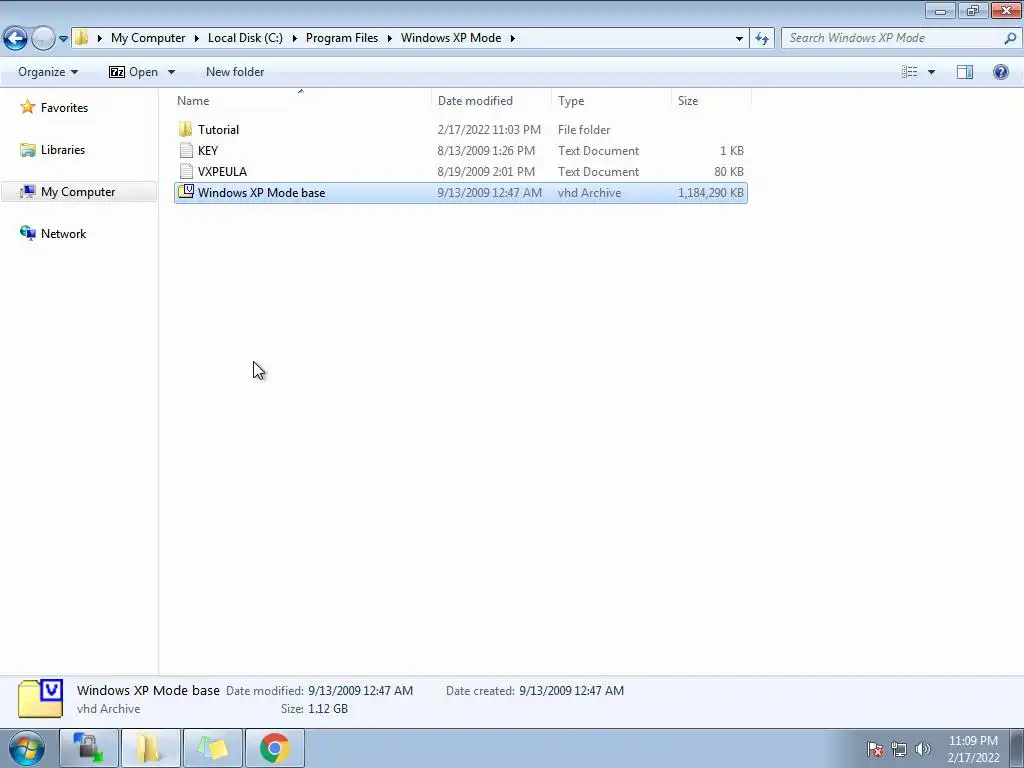Expand the arrow after Local Disk (C:)

294,38
